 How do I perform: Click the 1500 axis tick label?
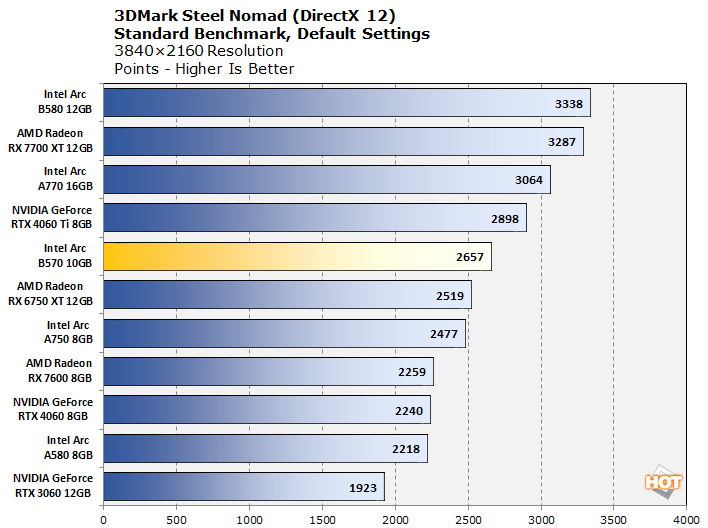(x=322, y=520)
